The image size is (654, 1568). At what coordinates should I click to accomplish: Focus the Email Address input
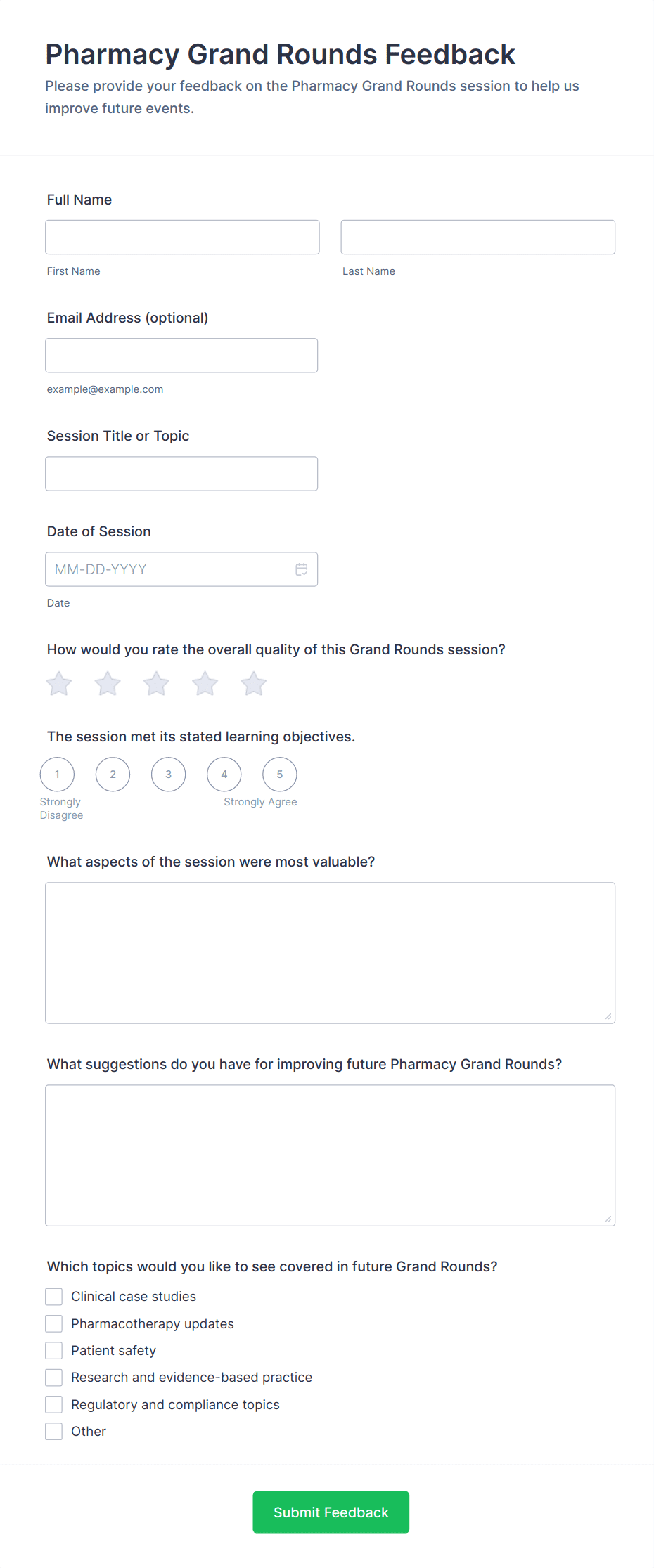181,356
